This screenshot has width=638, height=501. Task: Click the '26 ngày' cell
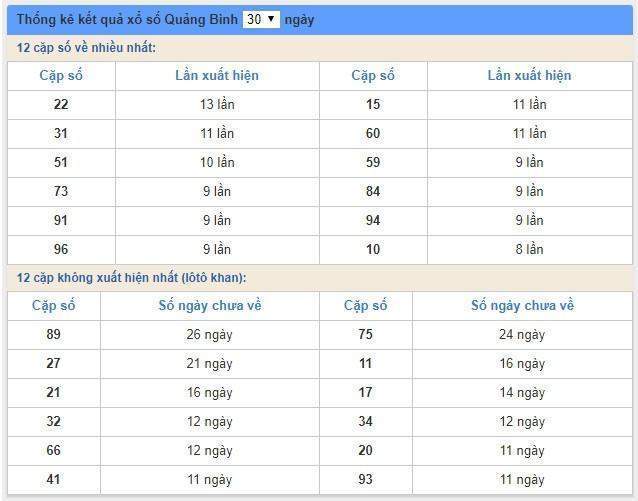(209, 334)
